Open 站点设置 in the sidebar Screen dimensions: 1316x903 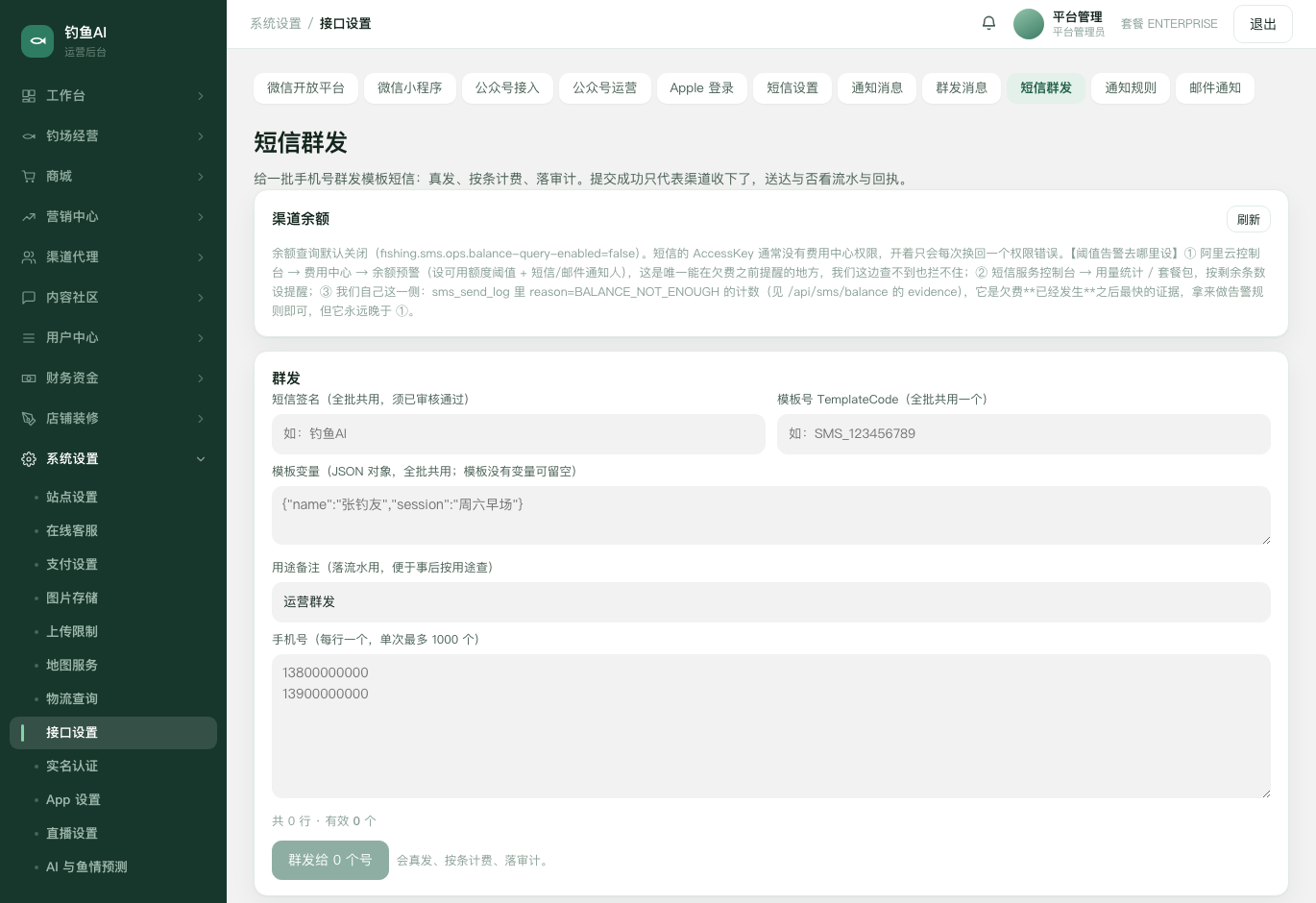pos(113,498)
